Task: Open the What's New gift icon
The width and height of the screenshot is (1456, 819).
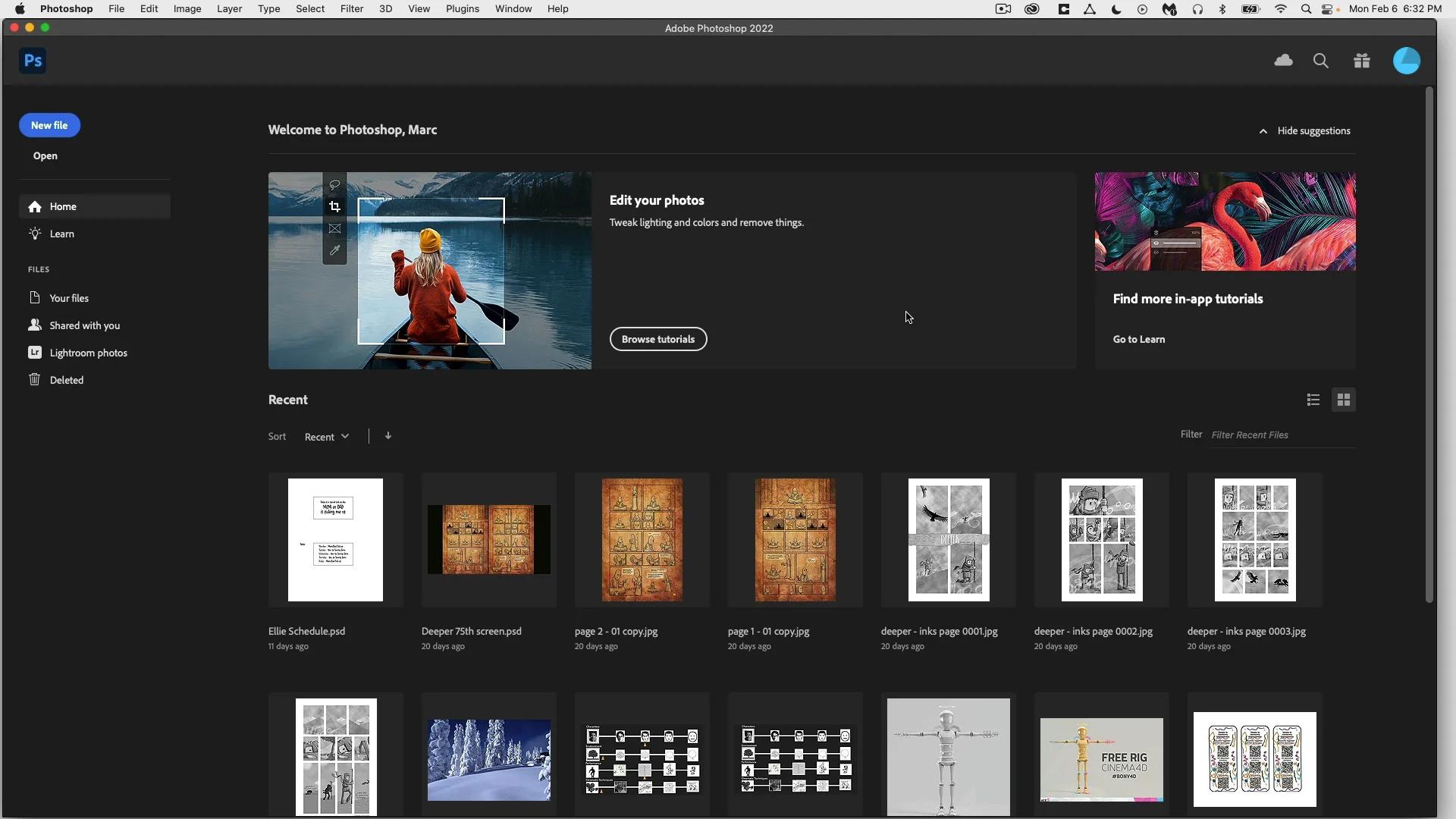Action: (1361, 60)
